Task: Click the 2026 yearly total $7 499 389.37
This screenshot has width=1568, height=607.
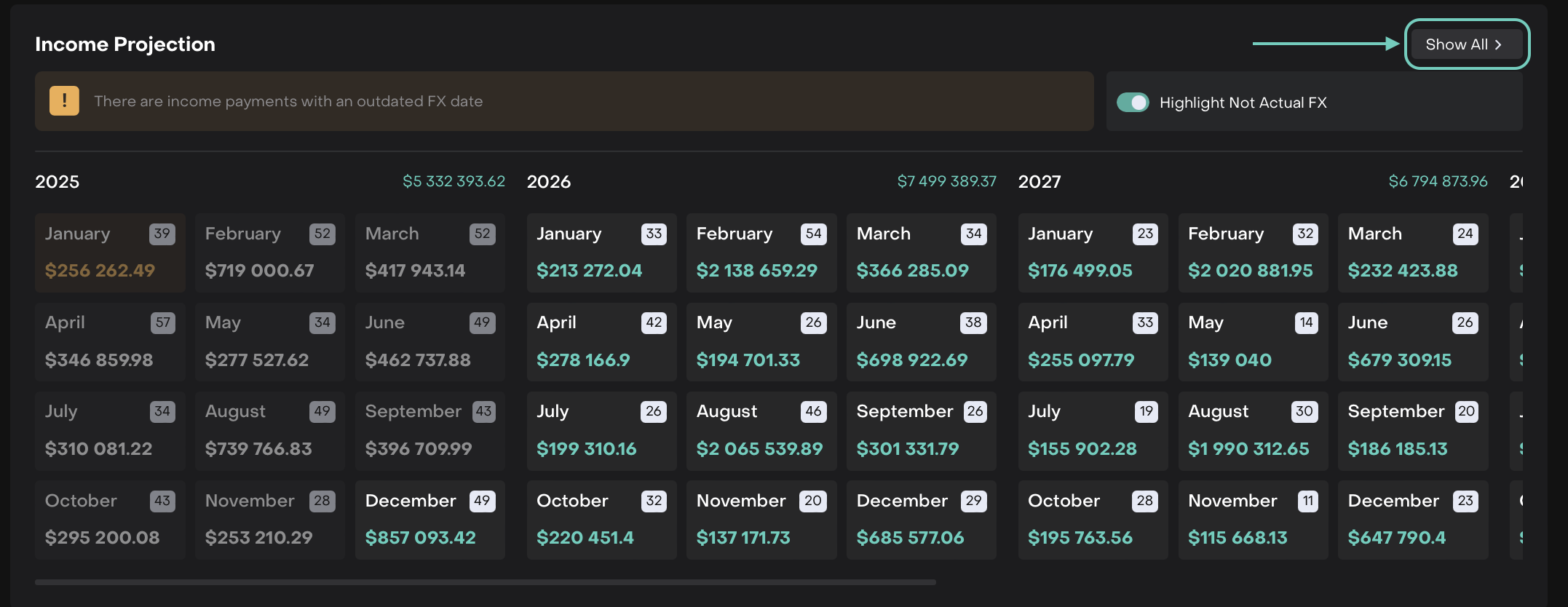Action: click(946, 181)
